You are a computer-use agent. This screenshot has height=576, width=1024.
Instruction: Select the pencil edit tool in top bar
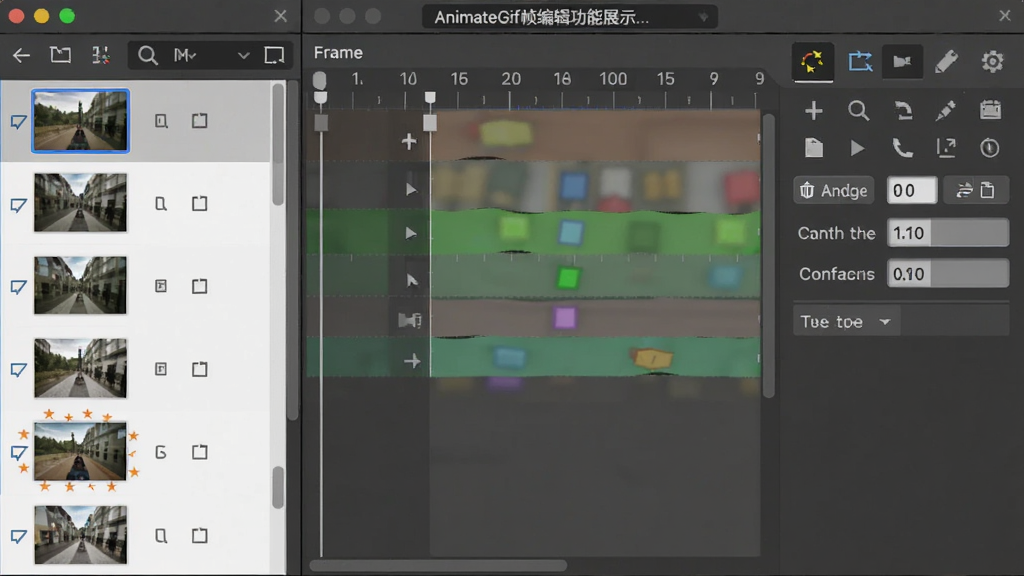[x=946, y=62]
